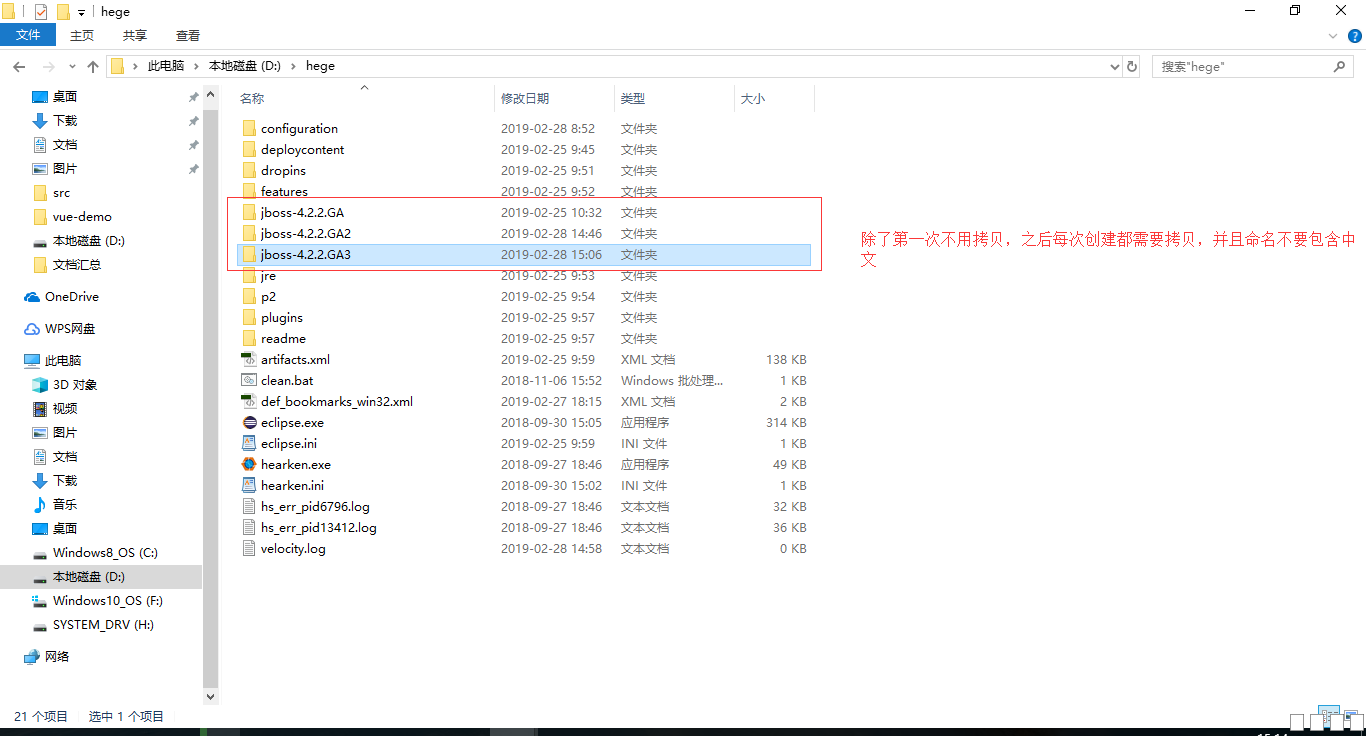Switch to the 查看 ribbon tab
Viewport: 1366px width, 736px height.
click(188, 35)
